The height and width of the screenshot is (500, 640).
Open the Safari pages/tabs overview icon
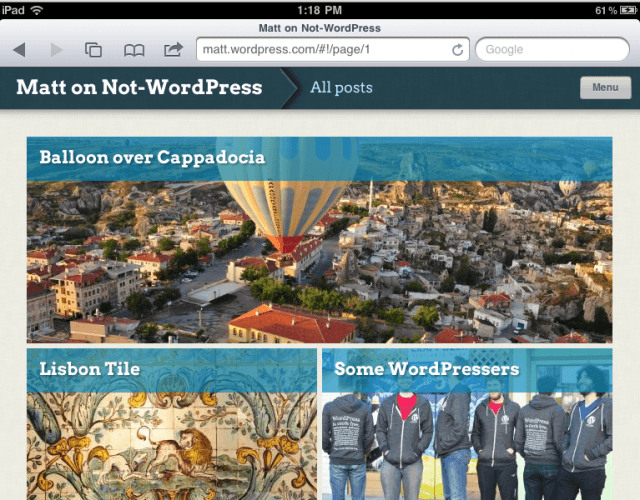point(94,49)
